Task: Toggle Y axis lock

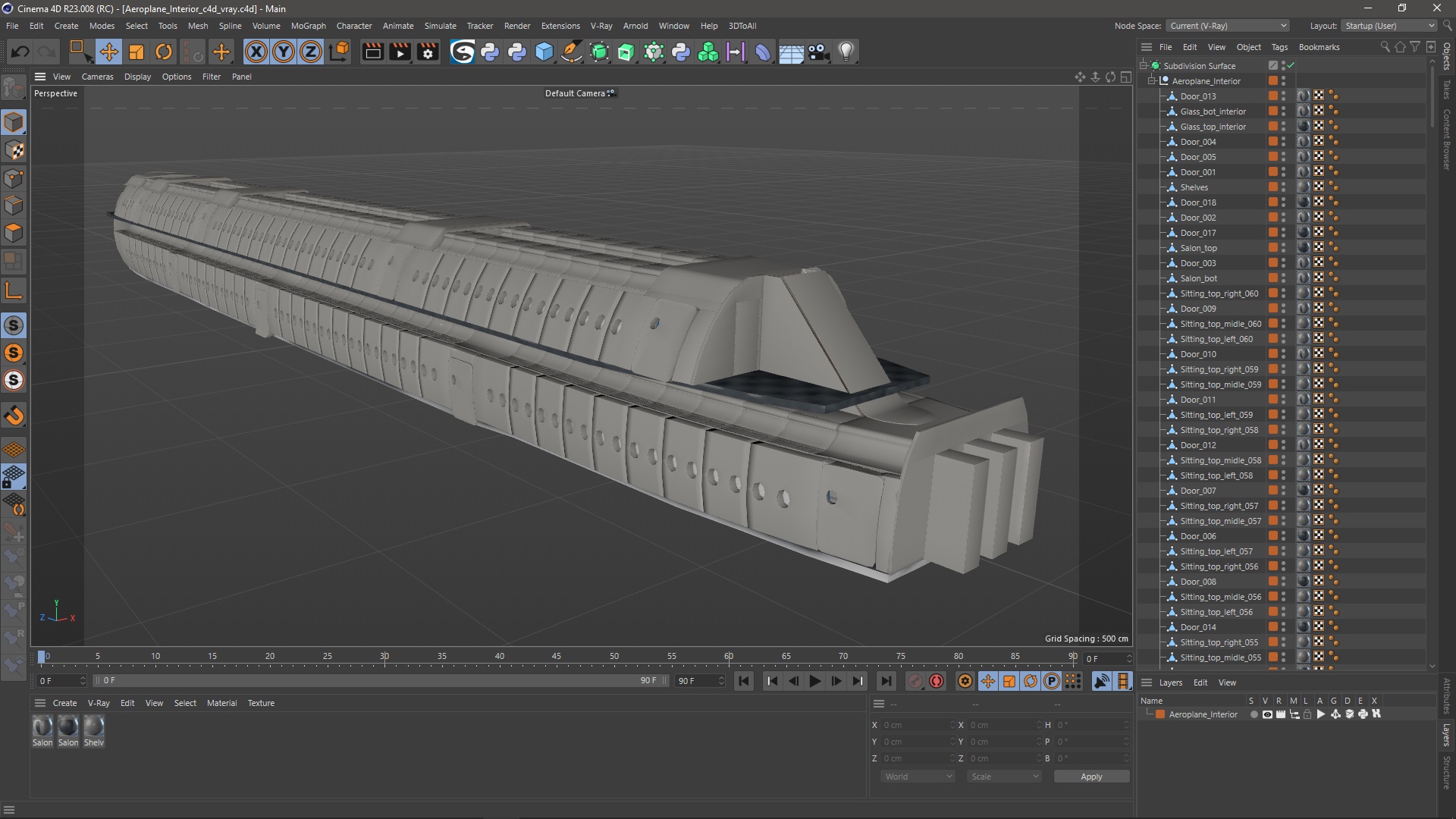Action: pos(284,52)
